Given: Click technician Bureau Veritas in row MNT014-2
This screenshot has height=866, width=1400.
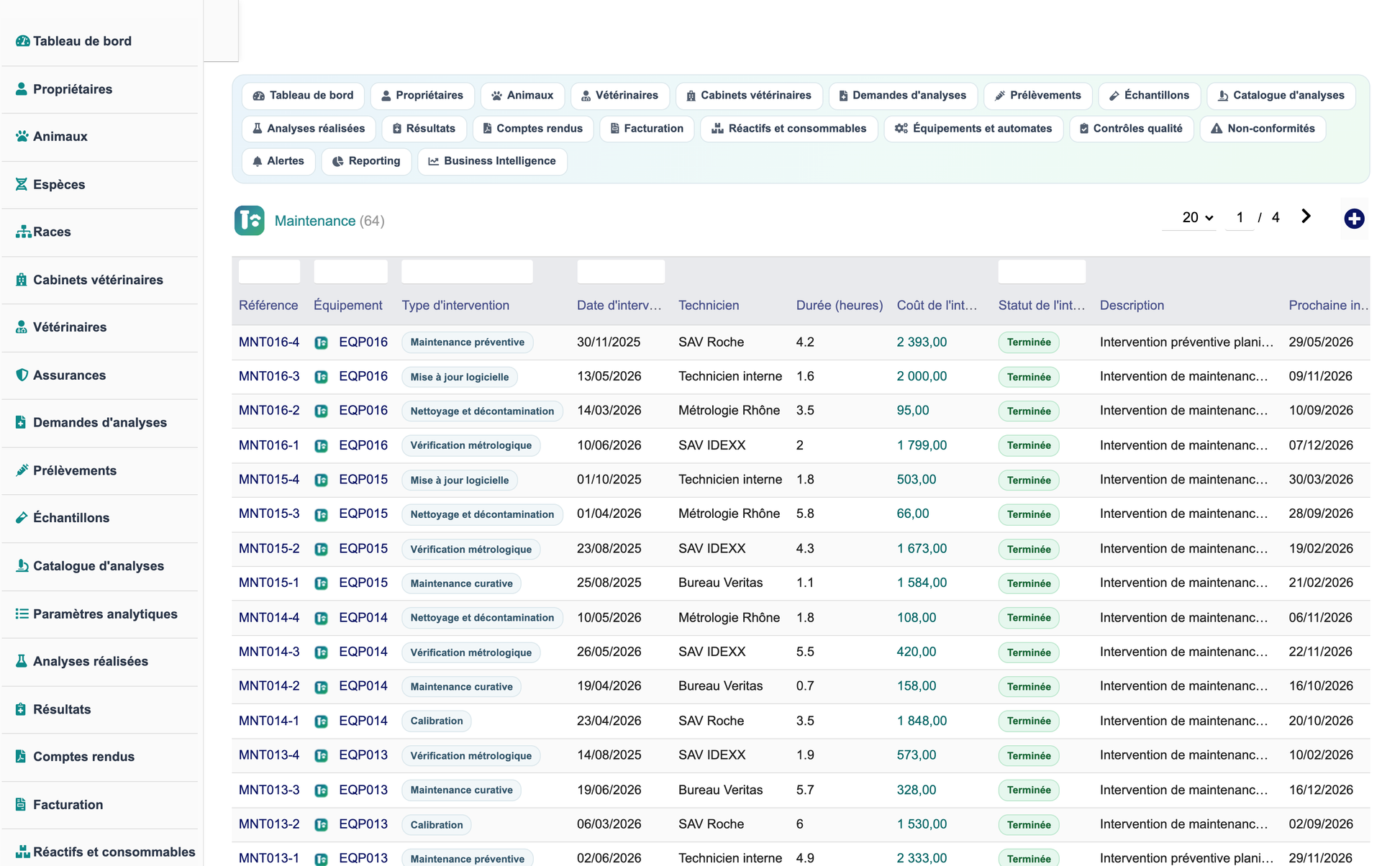Looking at the screenshot, I should click(720, 686).
